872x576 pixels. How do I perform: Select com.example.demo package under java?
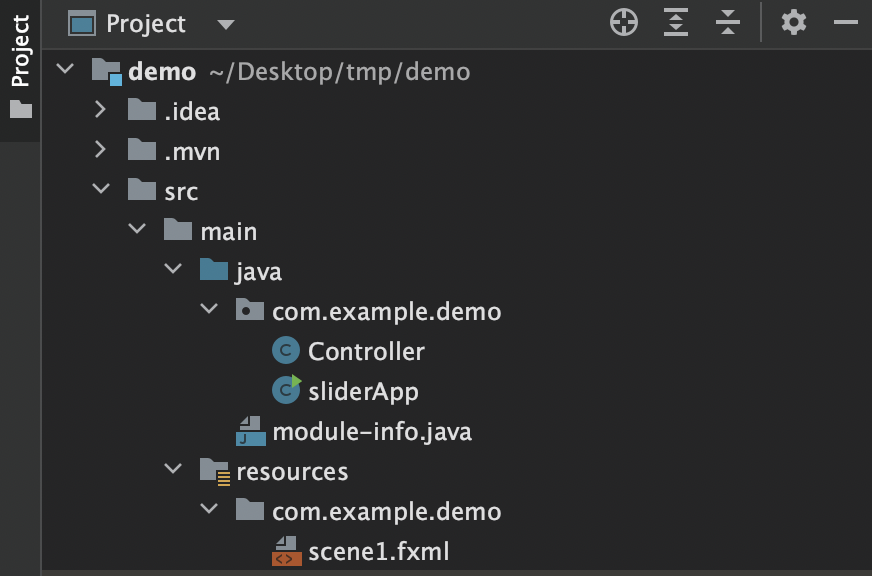[x=386, y=311]
